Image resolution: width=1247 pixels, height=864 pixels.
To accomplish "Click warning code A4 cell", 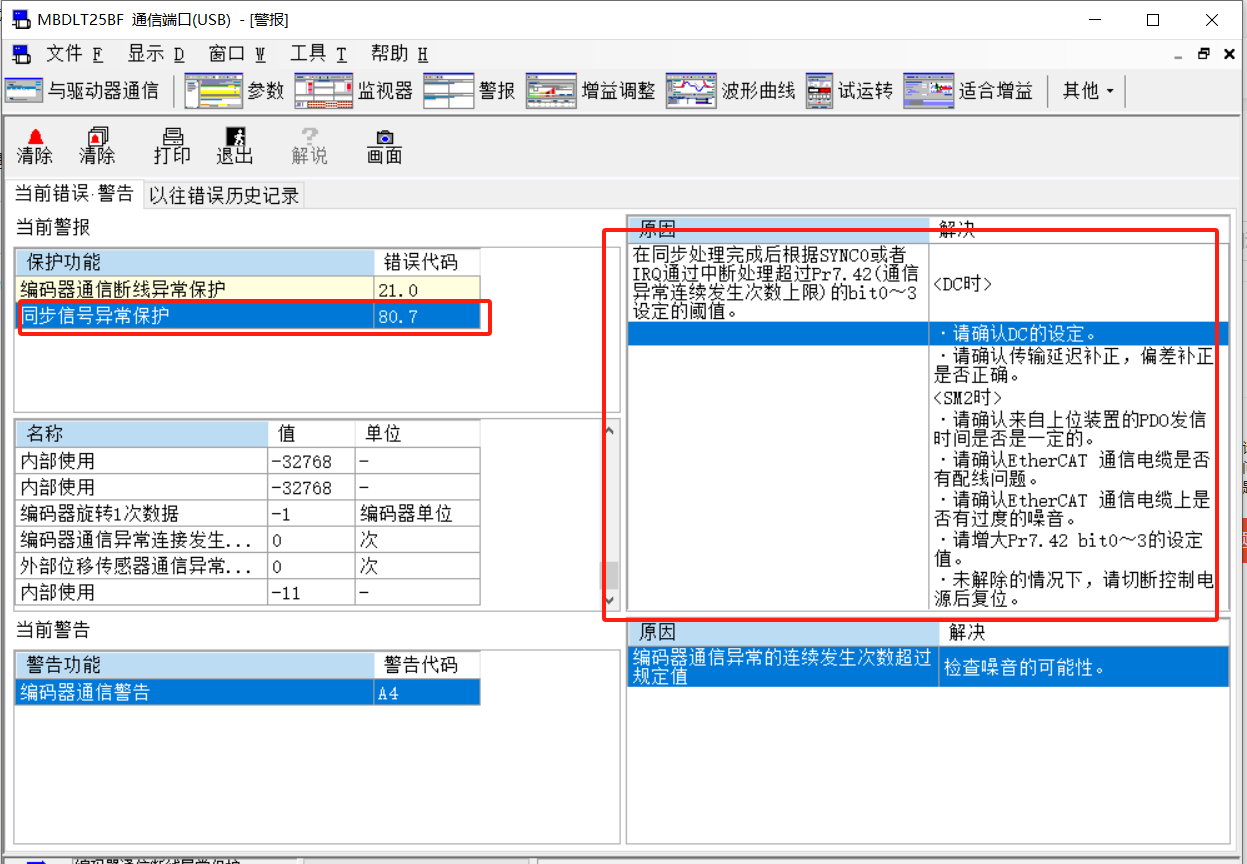I will (427, 692).
